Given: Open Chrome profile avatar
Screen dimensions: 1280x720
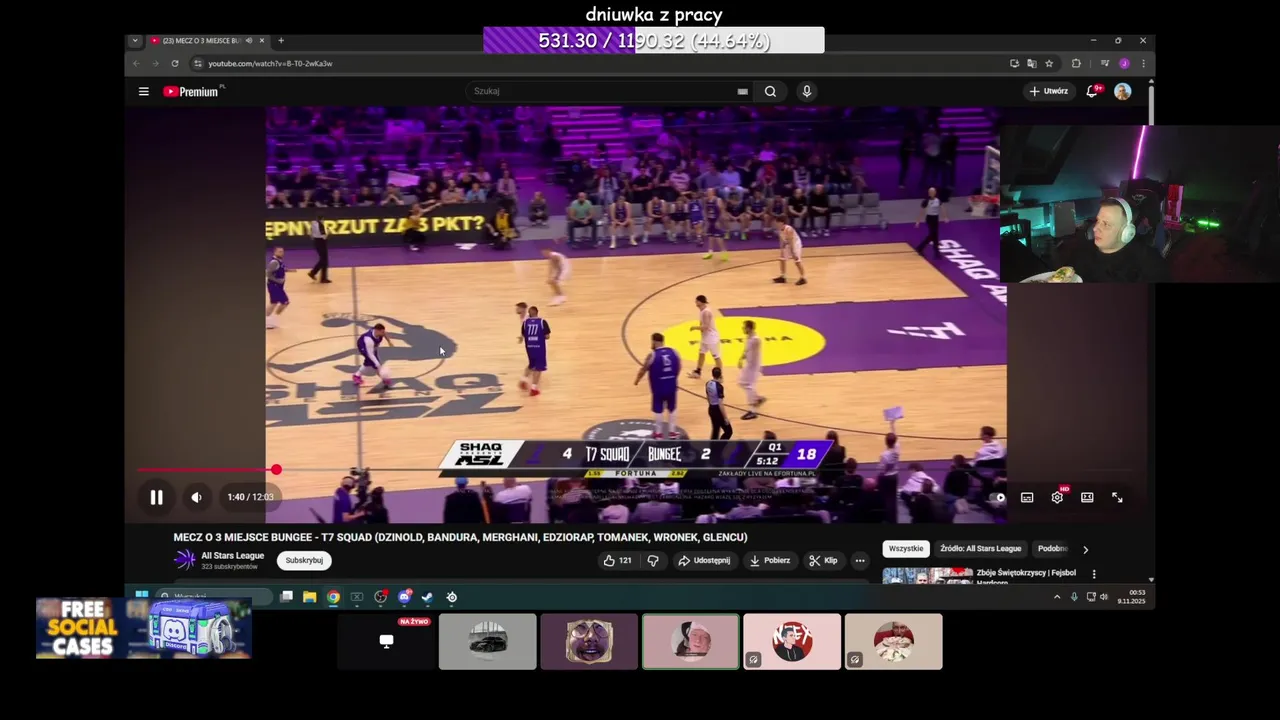Looking at the screenshot, I should point(1124,63).
